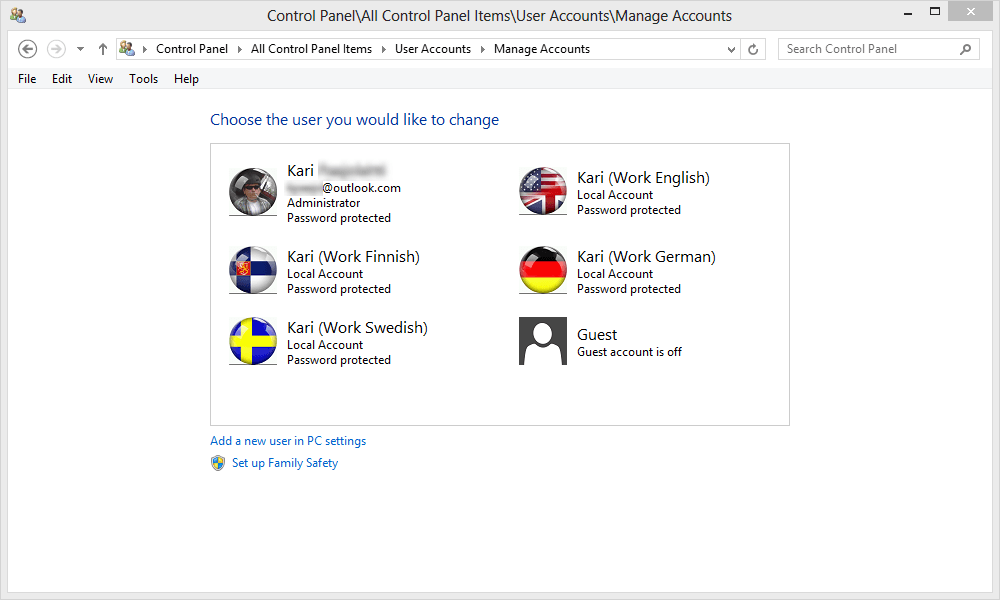Open the View menu

[x=100, y=78]
